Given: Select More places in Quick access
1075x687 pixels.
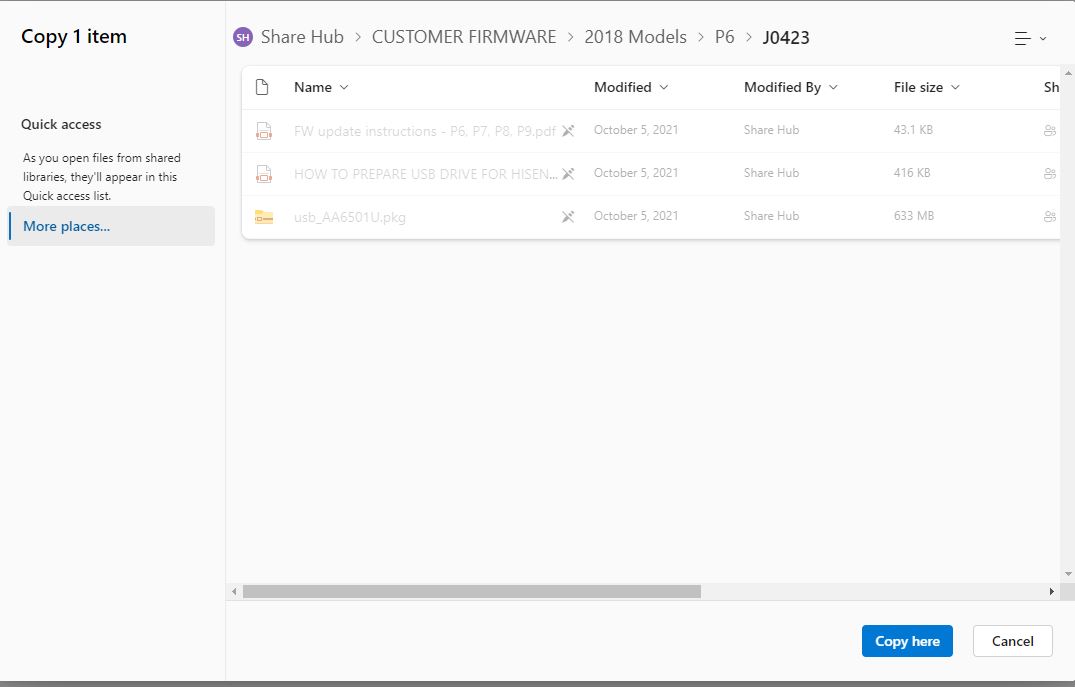Looking at the screenshot, I should tap(66, 226).
